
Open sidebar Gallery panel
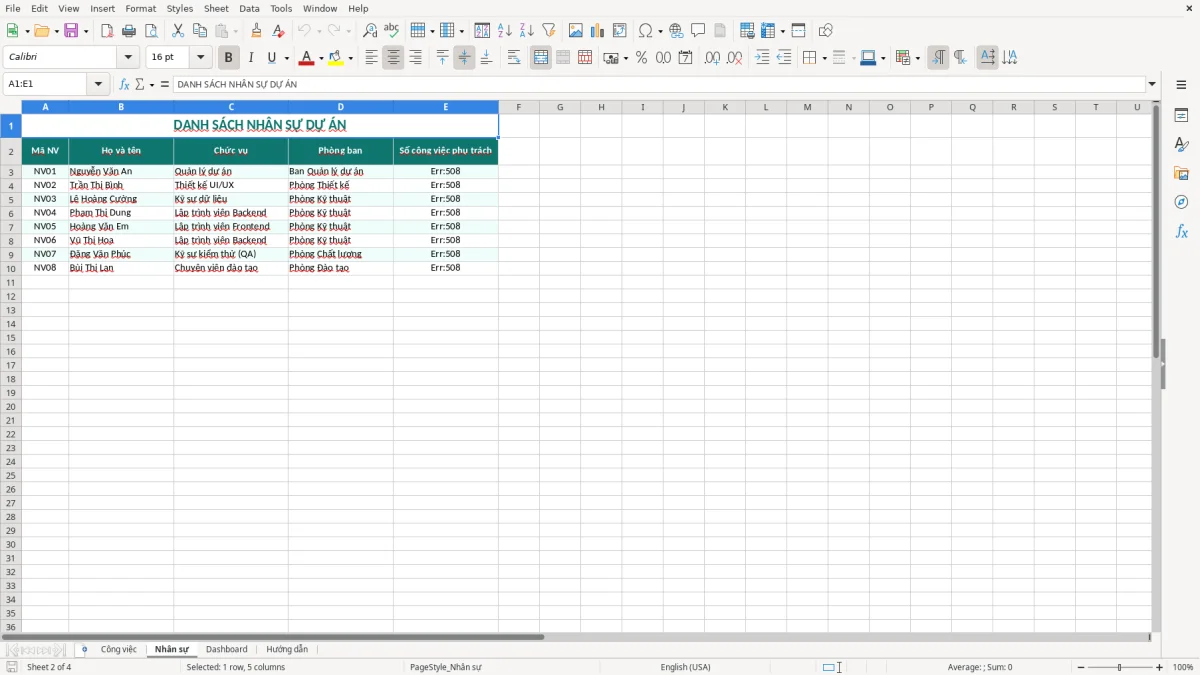pyautogui.click(x=1181, y=173)
